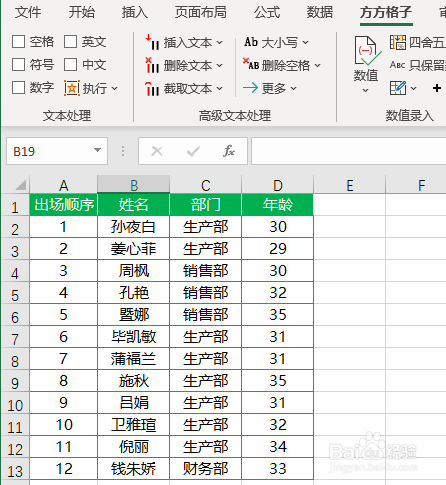Click the edit-table pencil icon

pyautogui.click(x=398, y=88)
